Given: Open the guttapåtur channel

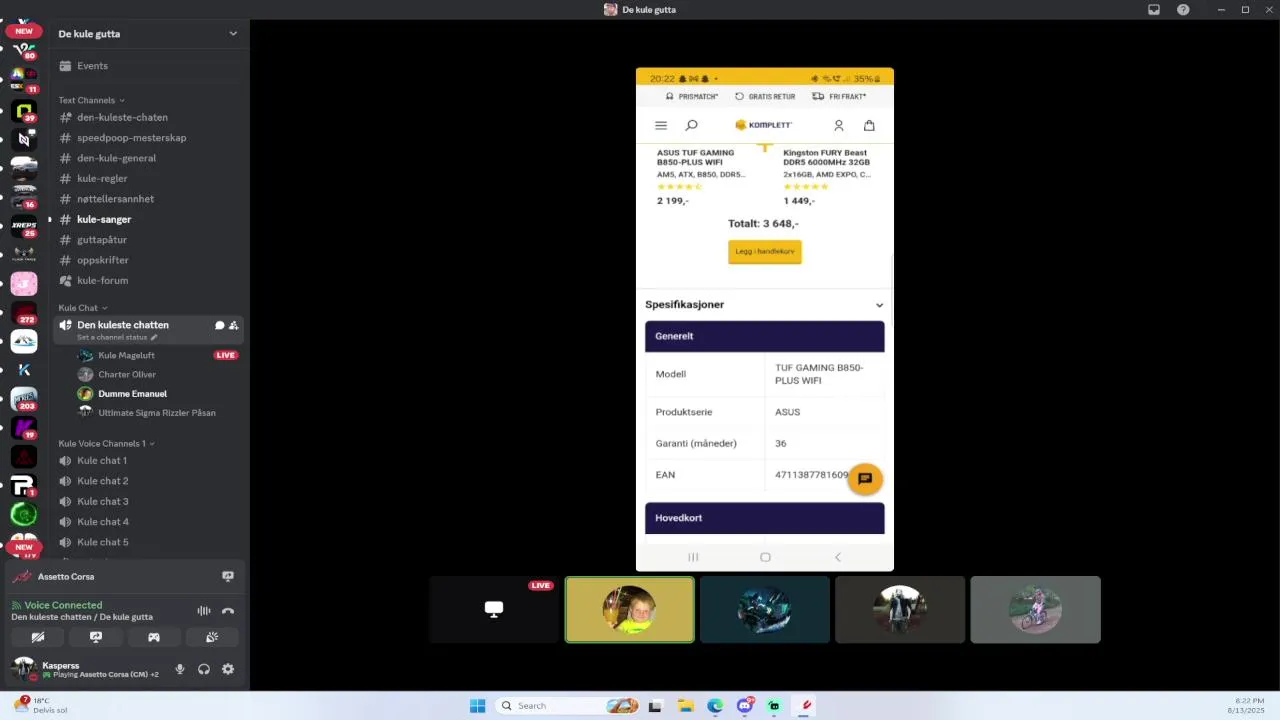Looking at the screenshot, I should point(148,240).
